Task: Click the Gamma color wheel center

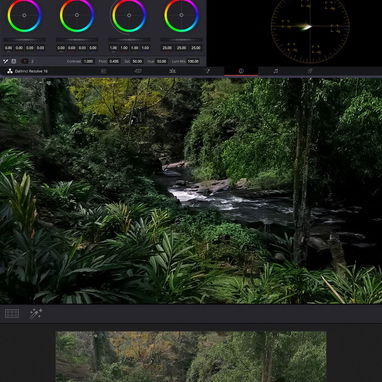Action: tap(77, 15)
